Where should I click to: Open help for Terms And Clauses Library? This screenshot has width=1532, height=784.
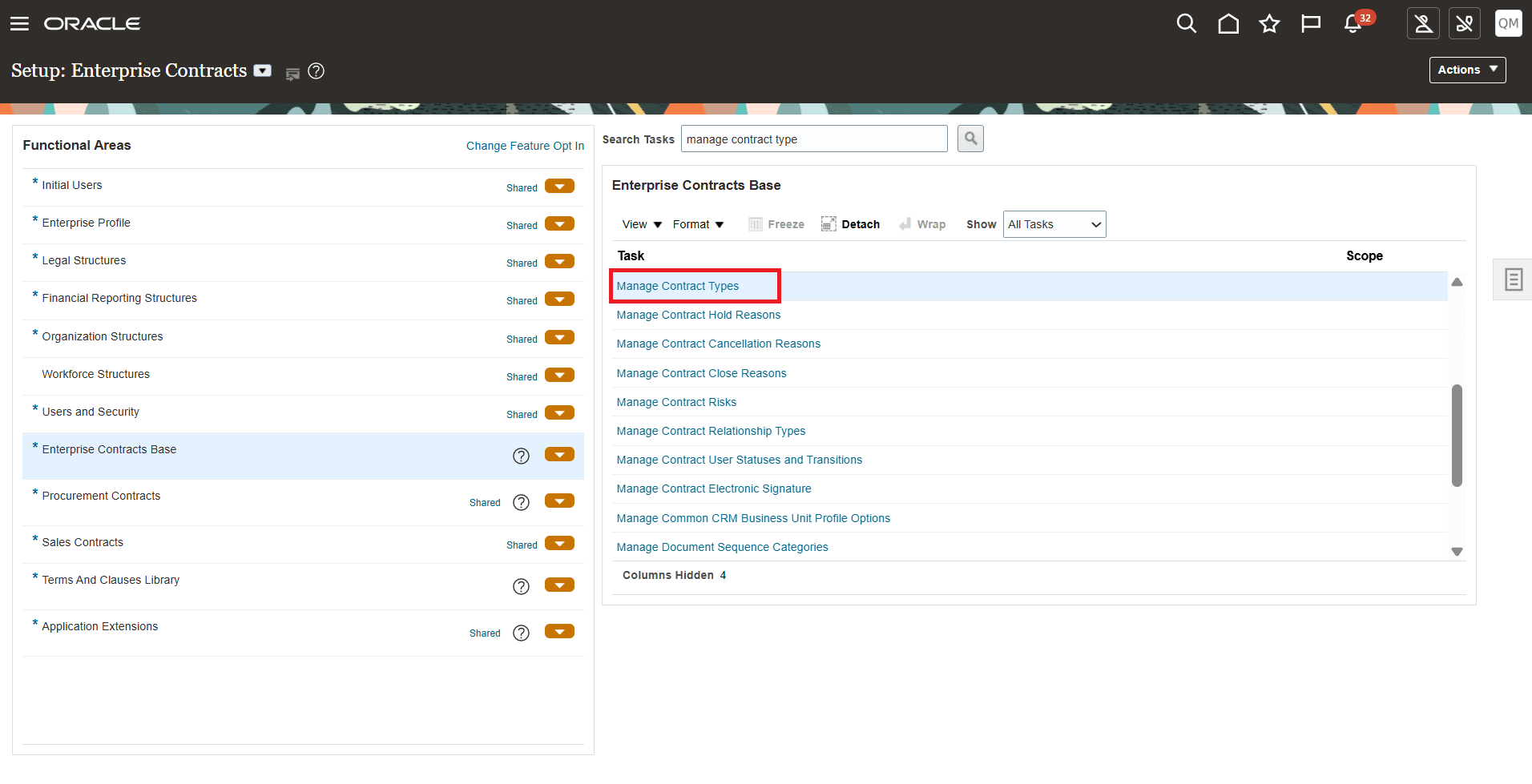[x=521, y=586]
